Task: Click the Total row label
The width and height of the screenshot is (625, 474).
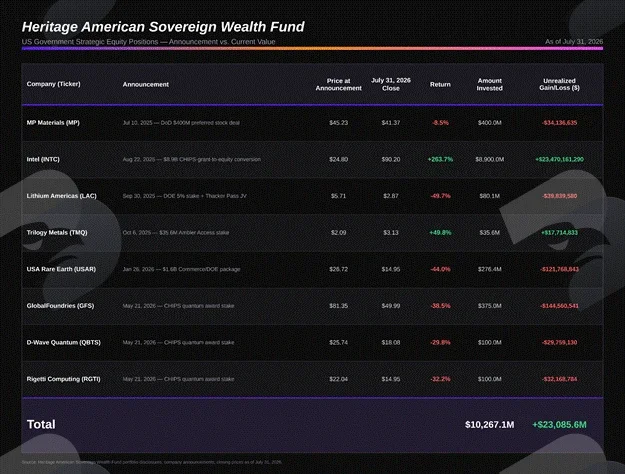Action: [x=41, y=425]
